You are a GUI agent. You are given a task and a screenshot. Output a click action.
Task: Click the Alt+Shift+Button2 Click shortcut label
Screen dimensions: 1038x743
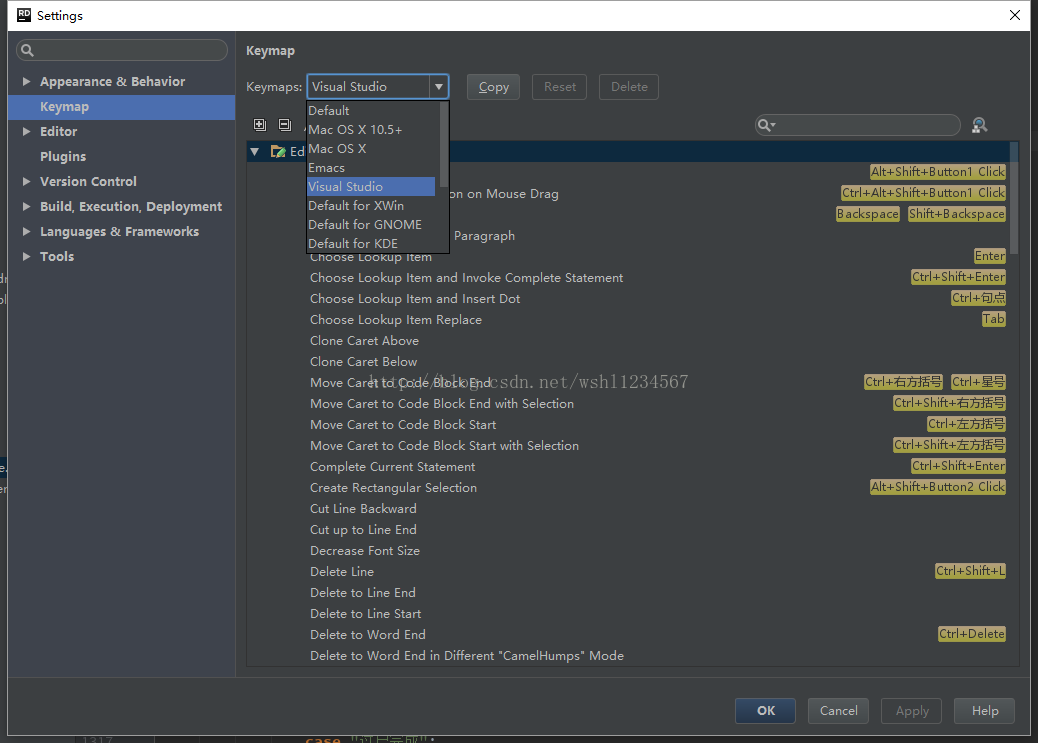(x=937, y=487)
